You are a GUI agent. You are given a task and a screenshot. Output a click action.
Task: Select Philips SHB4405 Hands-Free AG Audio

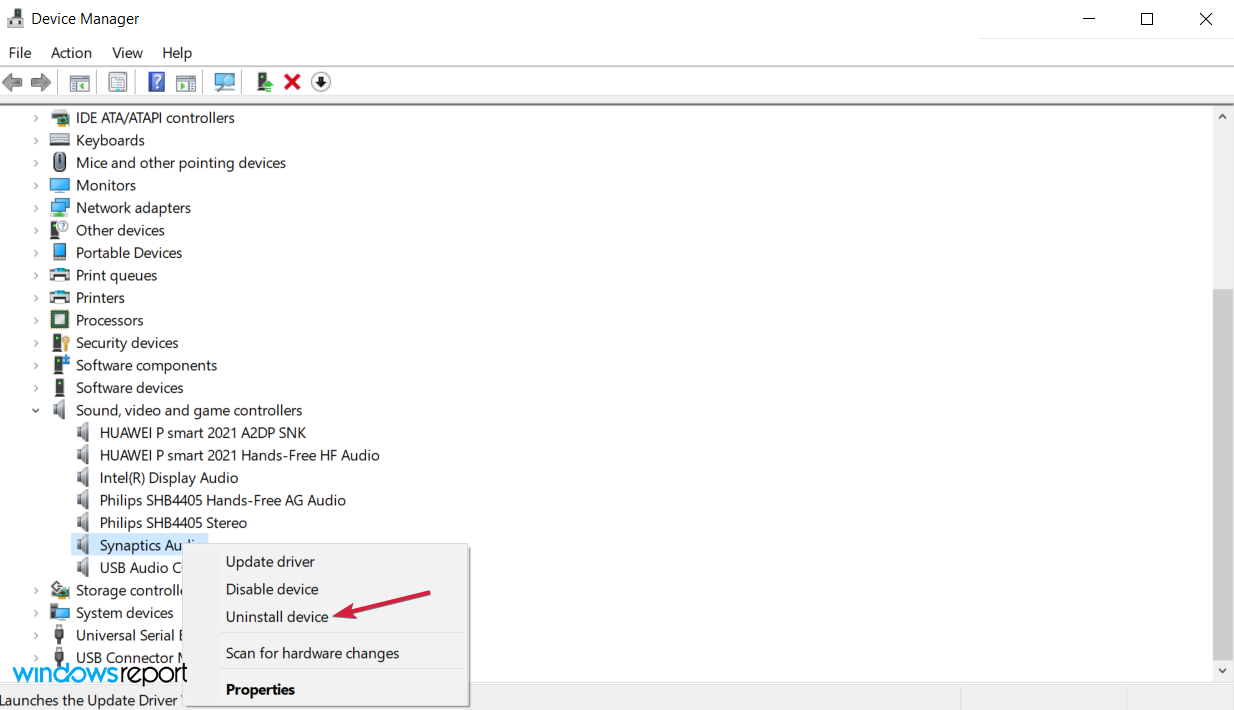223,500
